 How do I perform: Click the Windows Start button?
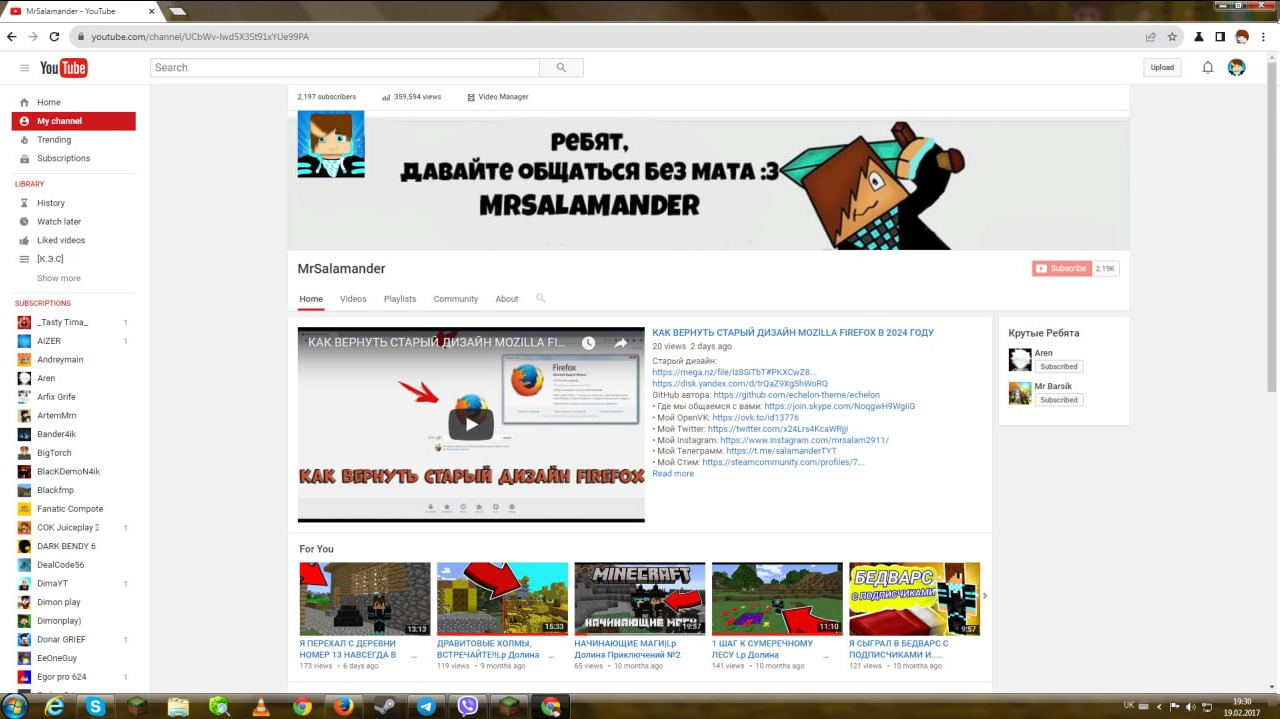click(x=15, y=706)
